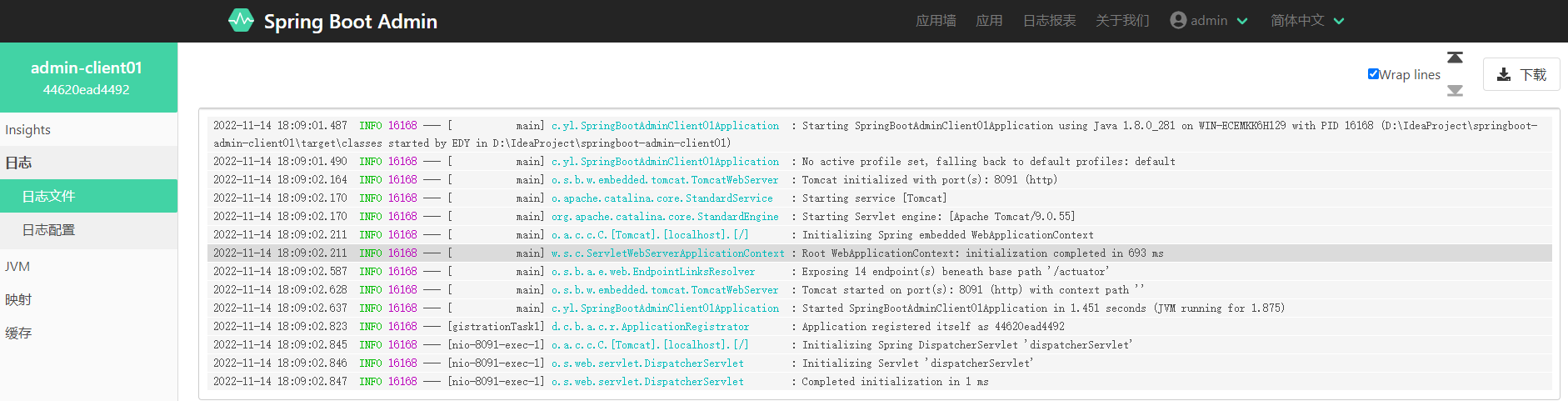Open the Insights sidebar section
This screenshot has height=401, width=1568.
pyautogui.click(x=28, y=129)
